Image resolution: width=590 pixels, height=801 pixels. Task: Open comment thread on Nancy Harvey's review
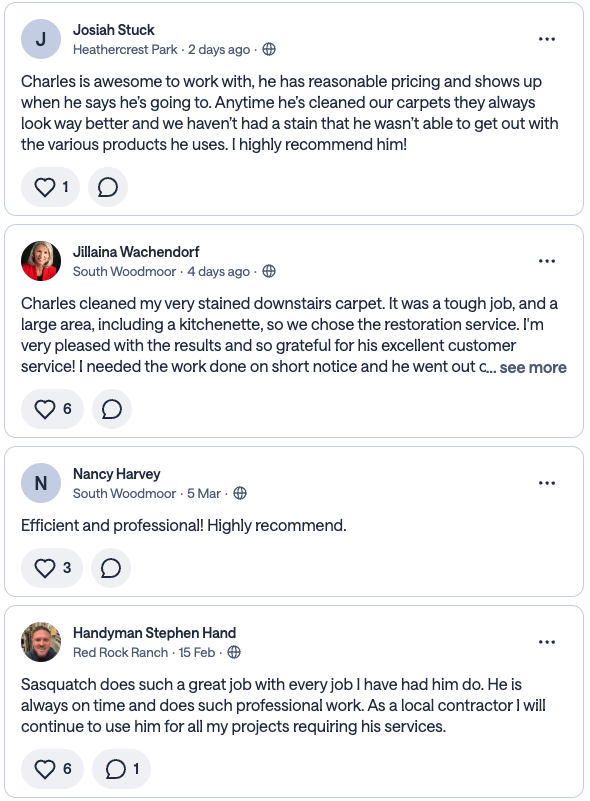tap(110, 568)
